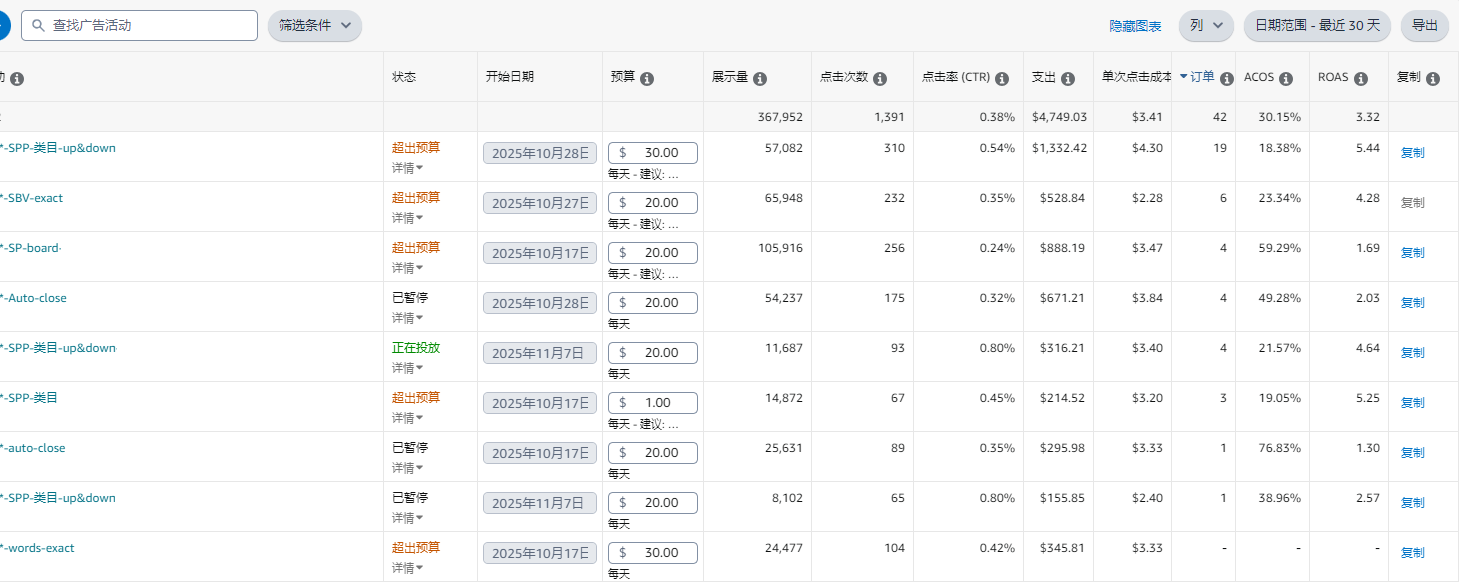Open the 列 columns dropdown
This screenshot has height=582, width=1459.
click(1205, 26)
